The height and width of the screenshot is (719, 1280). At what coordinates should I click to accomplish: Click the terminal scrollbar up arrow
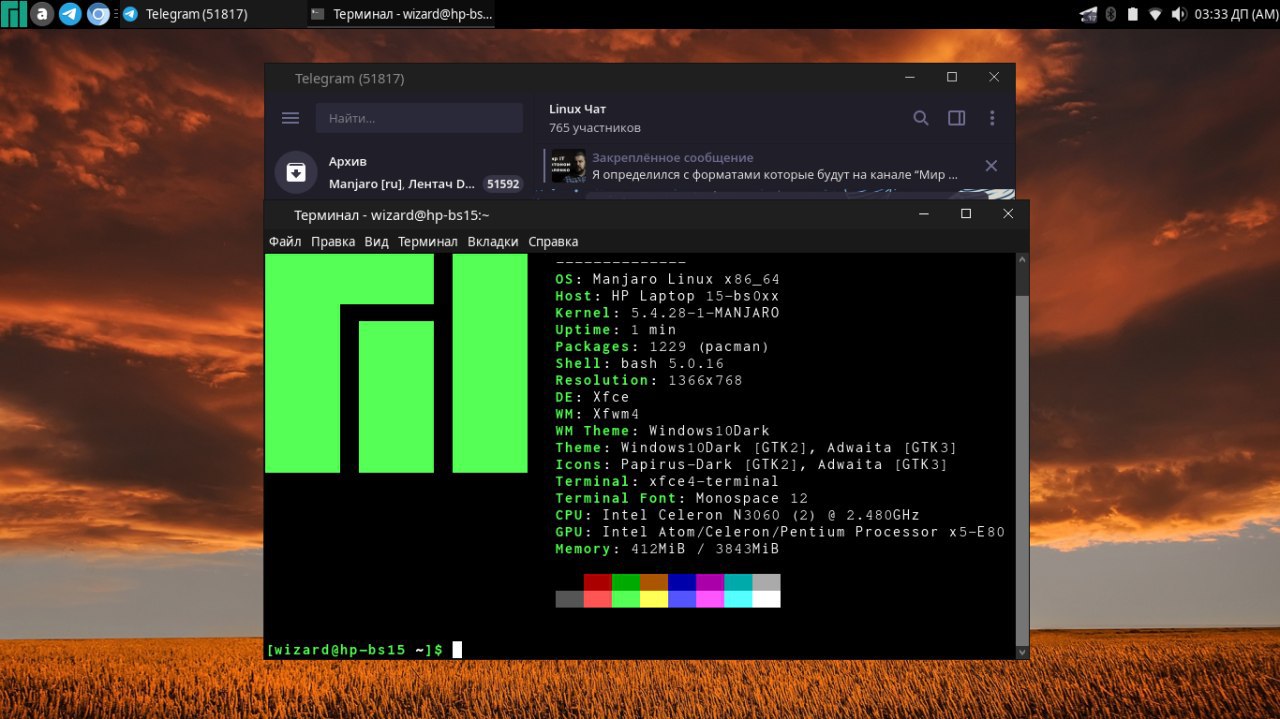coord(1022,259)
